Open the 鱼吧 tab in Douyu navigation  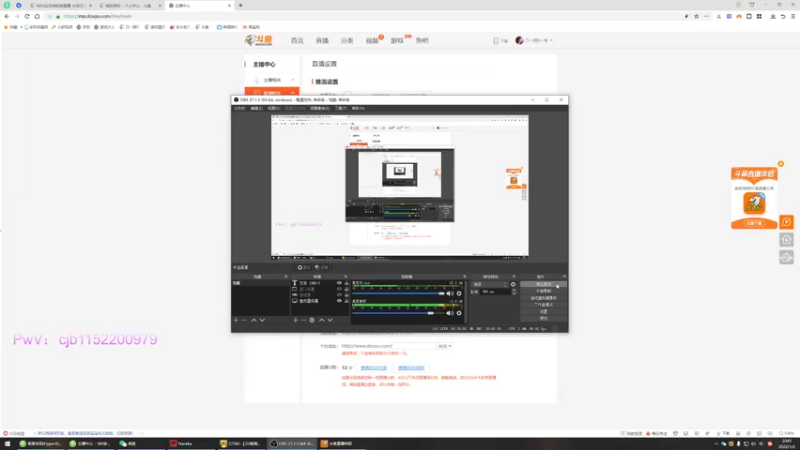422,41
